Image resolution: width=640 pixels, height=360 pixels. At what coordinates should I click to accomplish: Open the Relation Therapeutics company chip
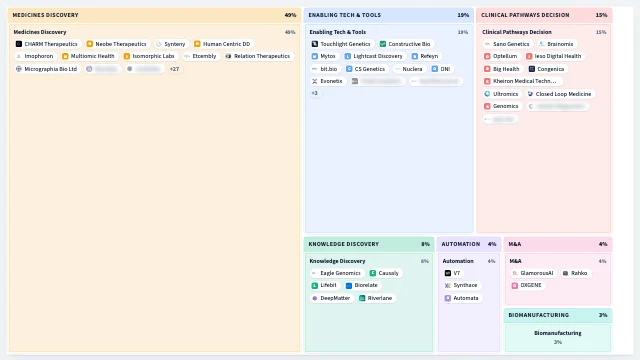pos(258,56)
